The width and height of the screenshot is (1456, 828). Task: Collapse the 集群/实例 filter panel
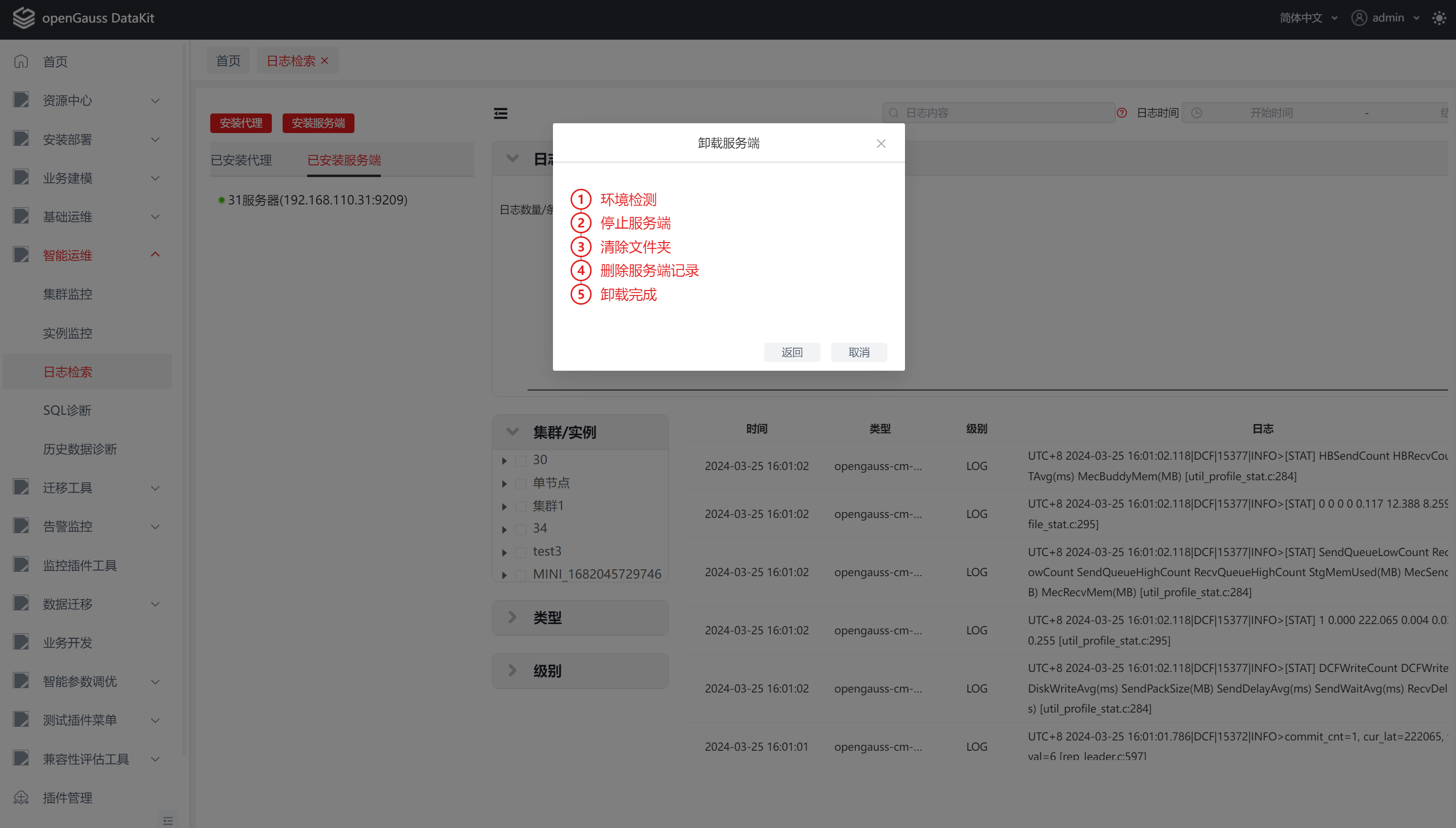tap(513, 432)
